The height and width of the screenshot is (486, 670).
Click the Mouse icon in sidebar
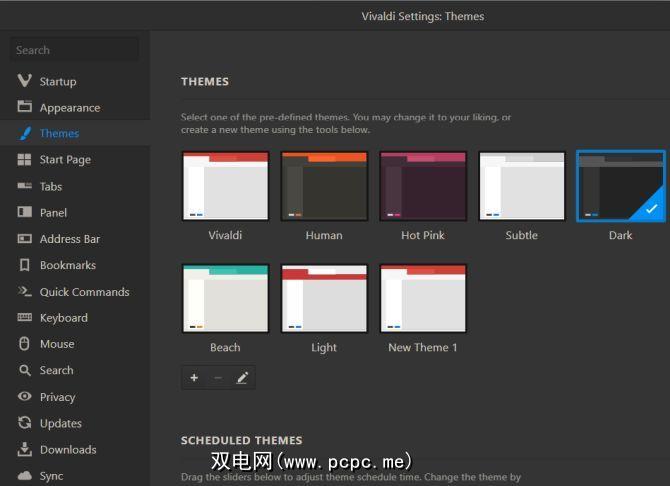point(24,344)
